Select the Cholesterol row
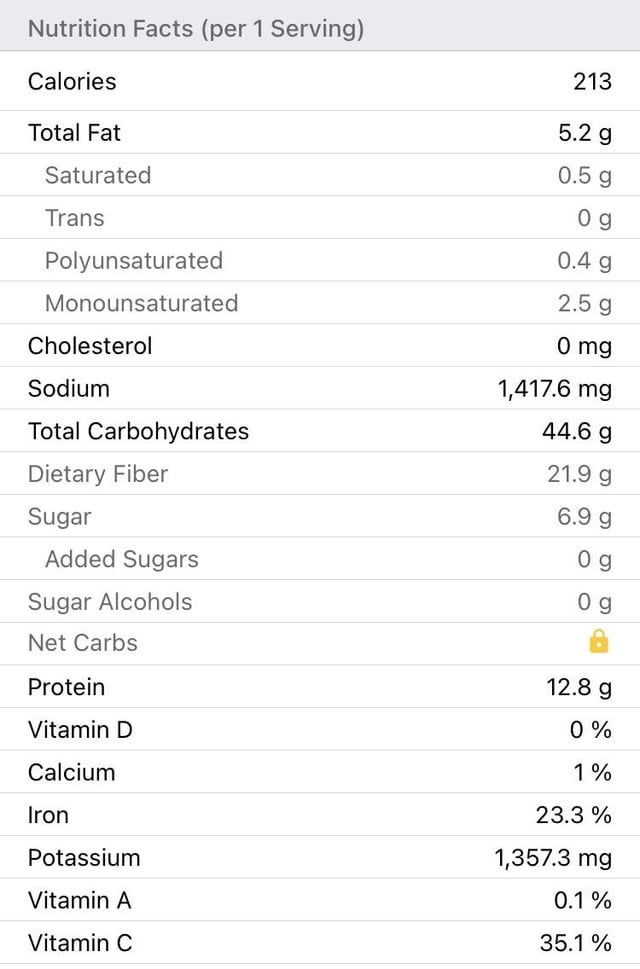Image resolution: width=640 pixels, height=969 pixels. 320,345
